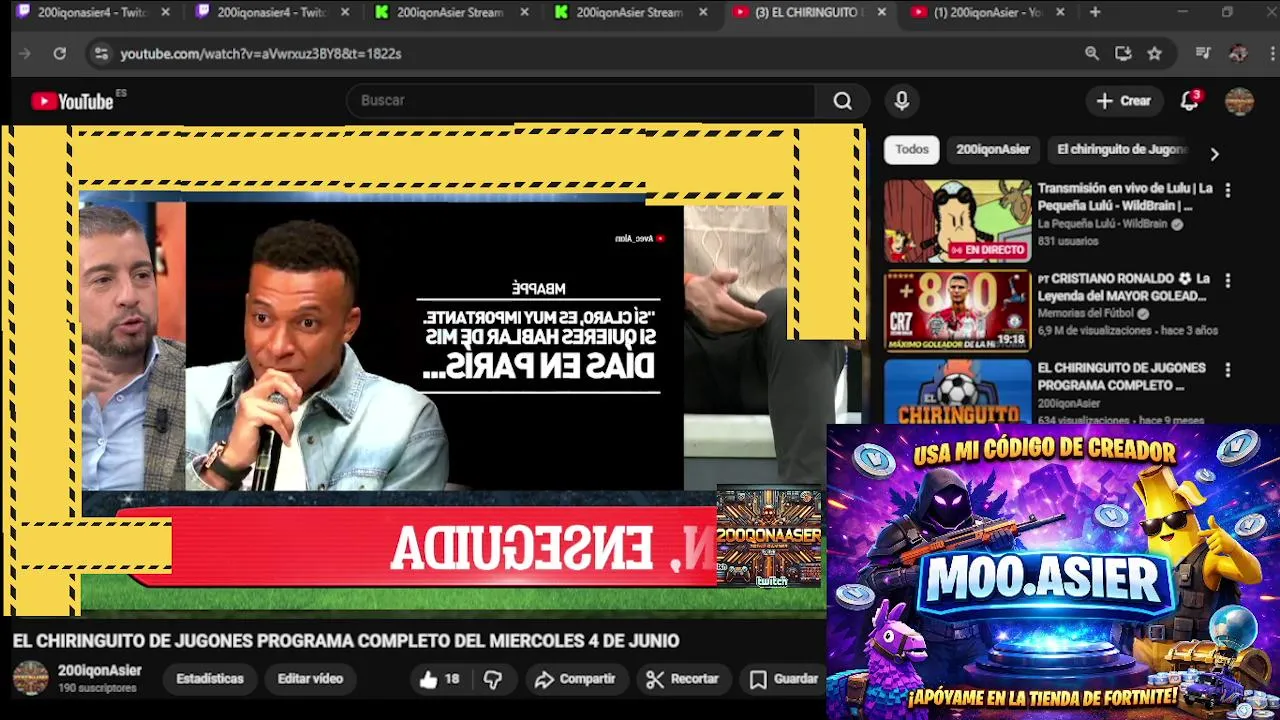Viewport: 1280px width, 720px height.
Task: Switch to the second 200iqonAsier Stream tab
Action: tap(630, 13)
